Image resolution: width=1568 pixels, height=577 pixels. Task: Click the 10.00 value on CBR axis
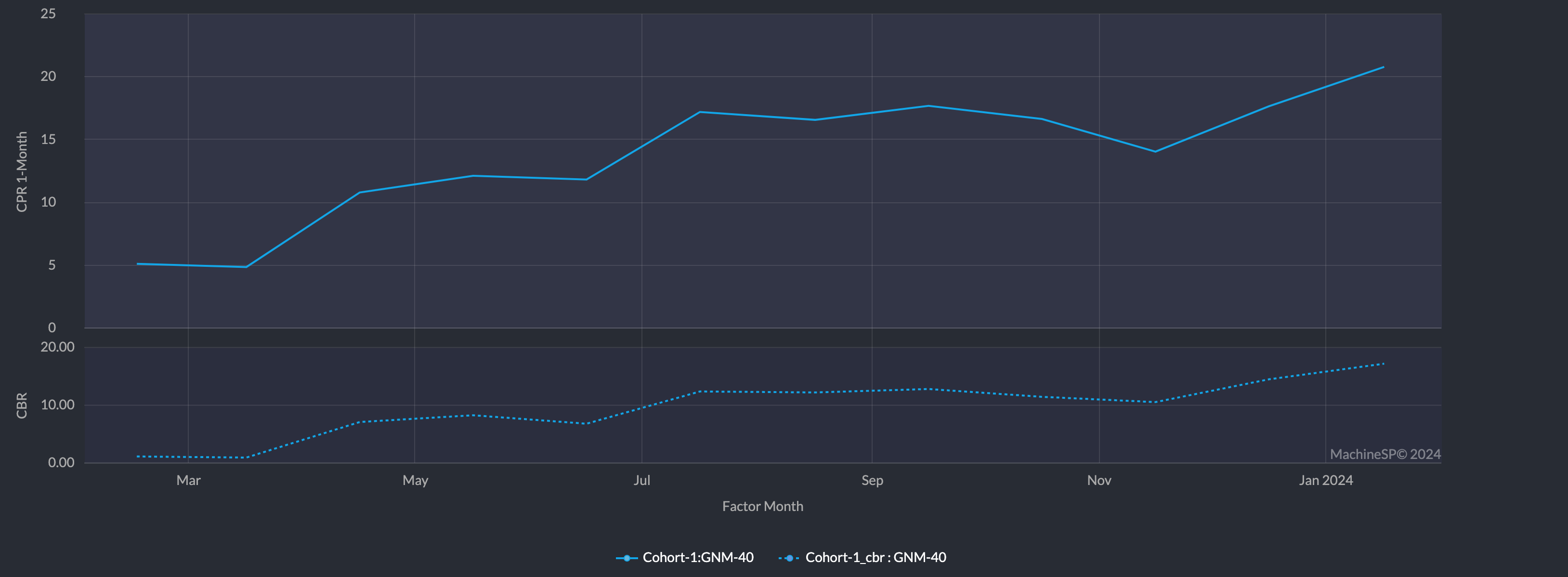(57, 405)
